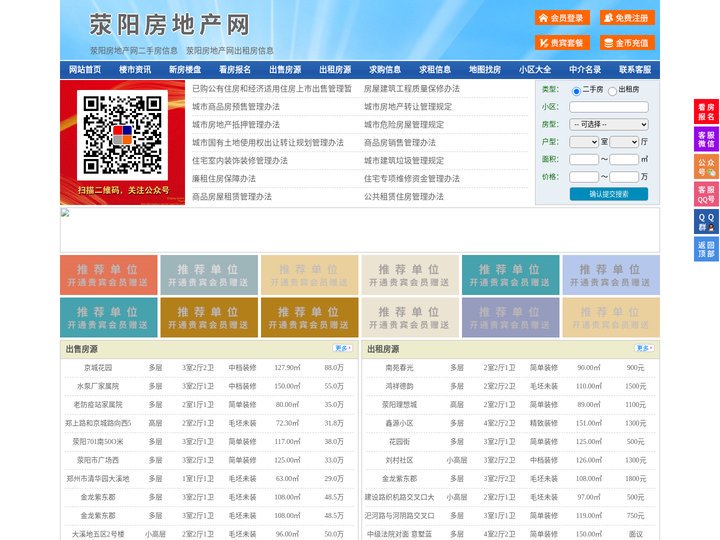Open 花园街 rental listing
This screenshot has height=540, width=720.
399,442
